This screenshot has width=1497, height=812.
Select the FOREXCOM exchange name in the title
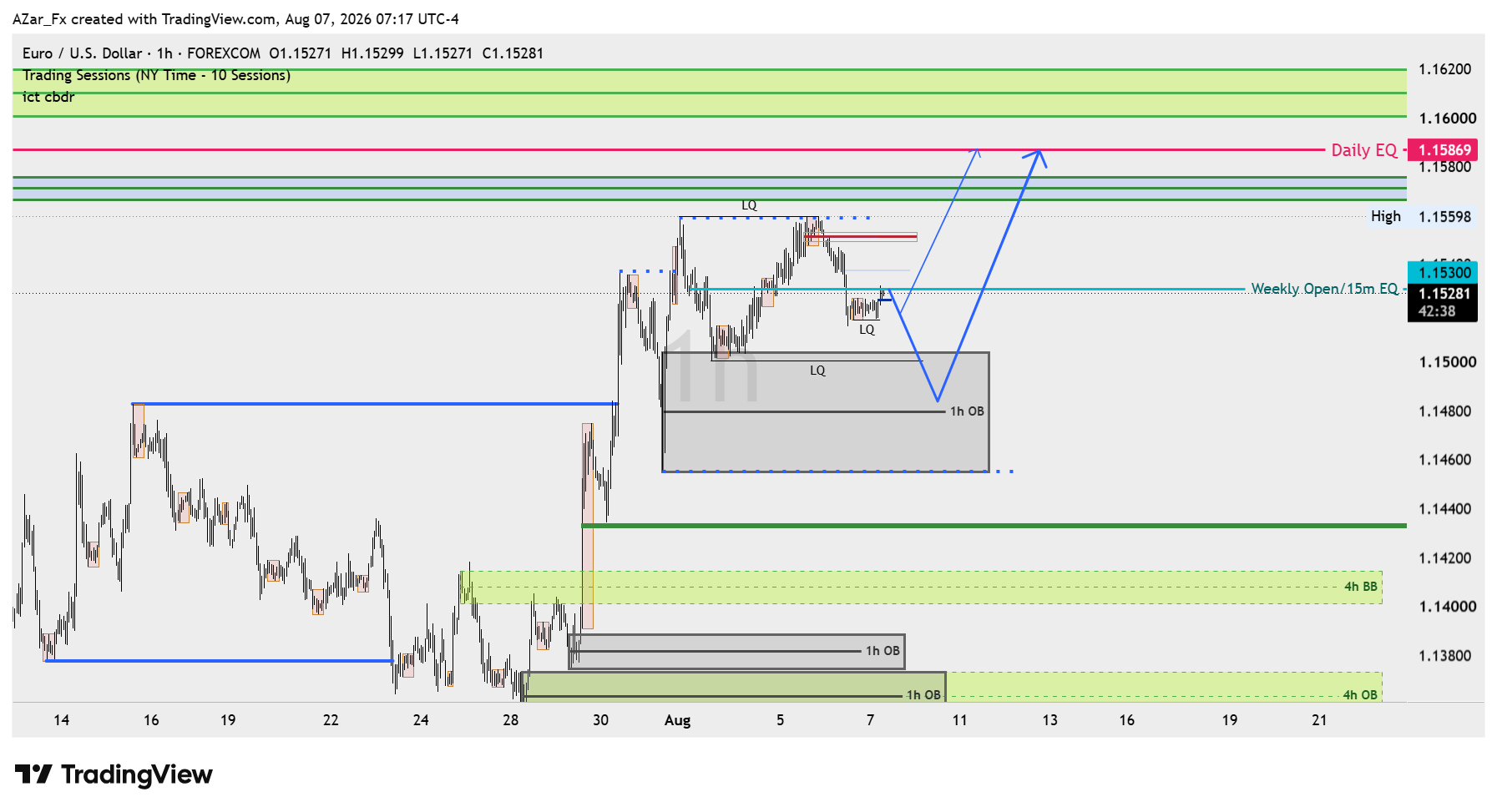click(x=224, y=53)
